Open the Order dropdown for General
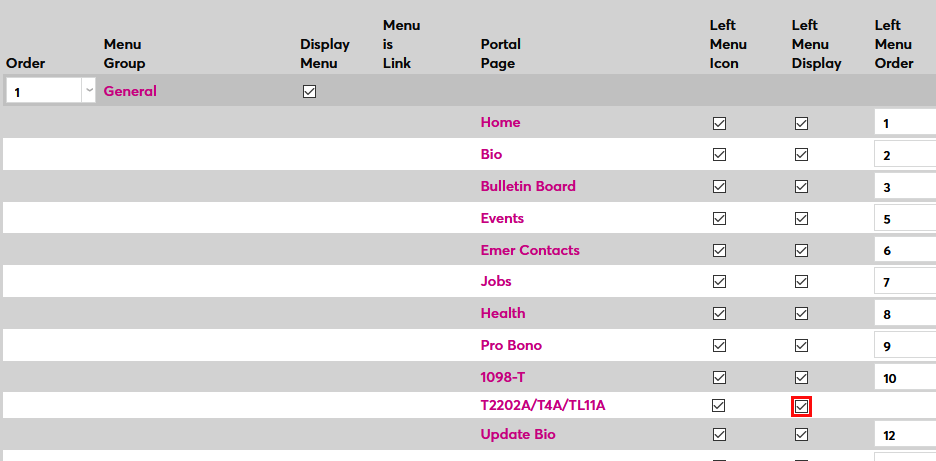Viewport: 936px width, 461px height. coord(89,91)
